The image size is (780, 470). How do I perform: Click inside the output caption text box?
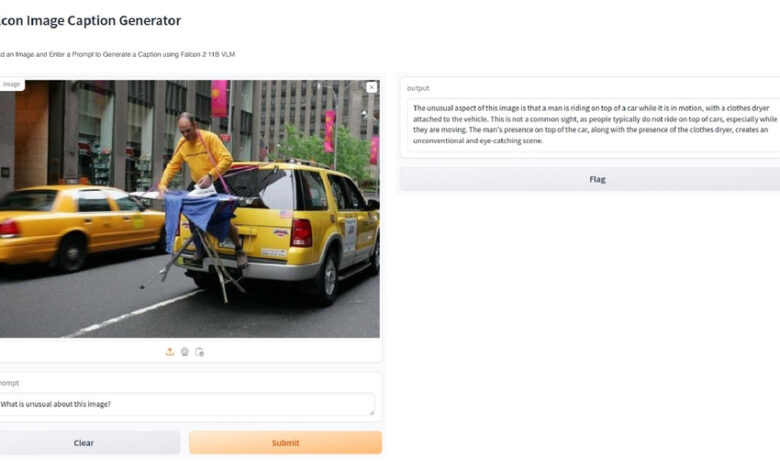594,124
